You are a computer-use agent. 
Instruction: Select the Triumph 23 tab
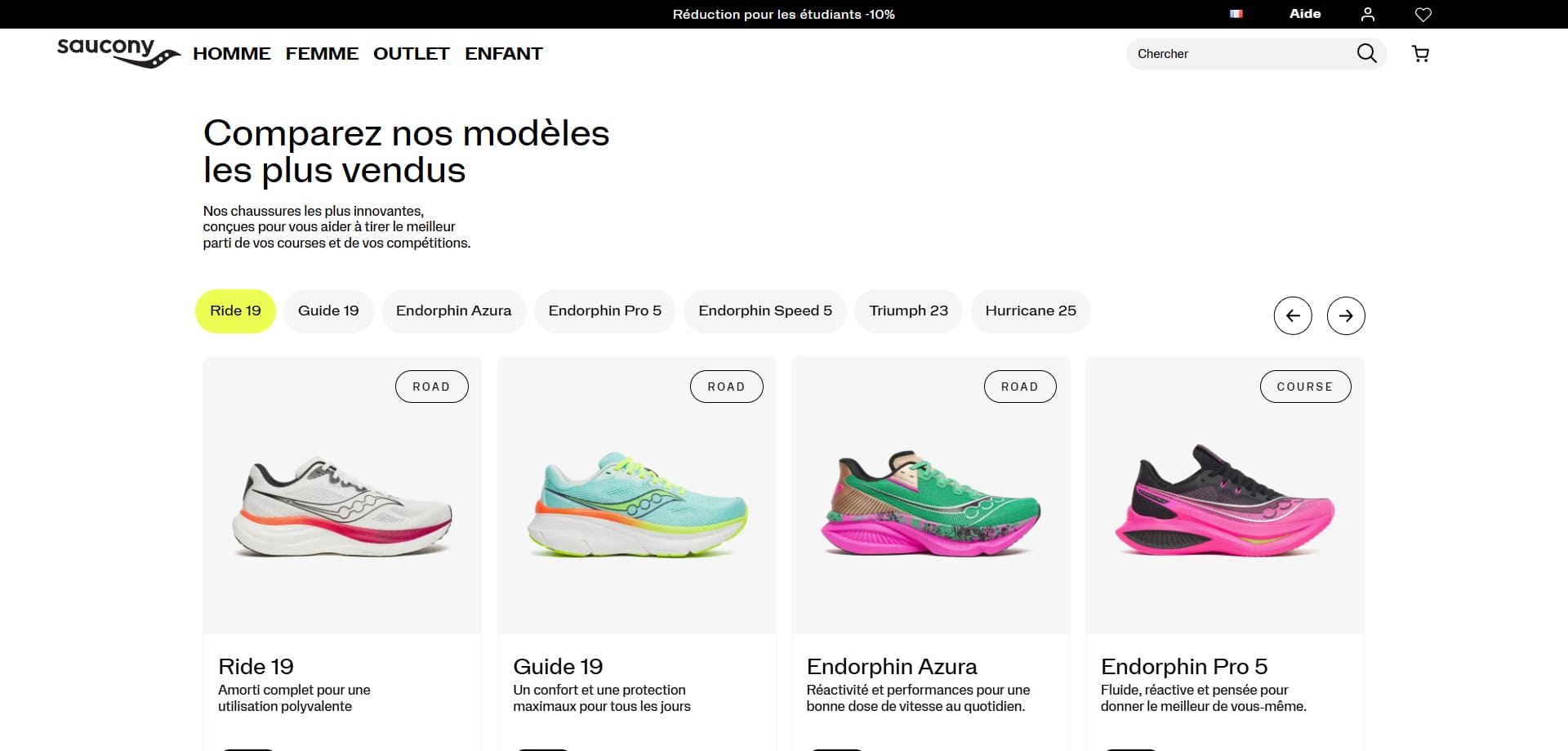908,311
